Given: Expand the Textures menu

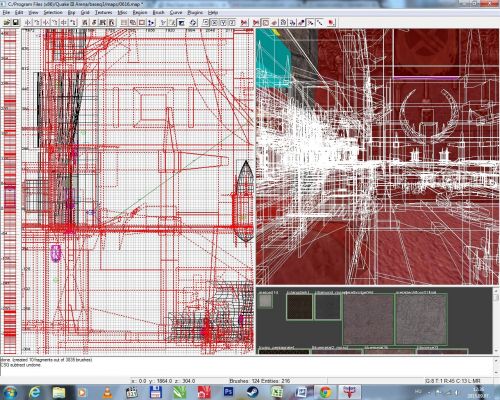Looking at the screenshot, I should tap(103, 12).
